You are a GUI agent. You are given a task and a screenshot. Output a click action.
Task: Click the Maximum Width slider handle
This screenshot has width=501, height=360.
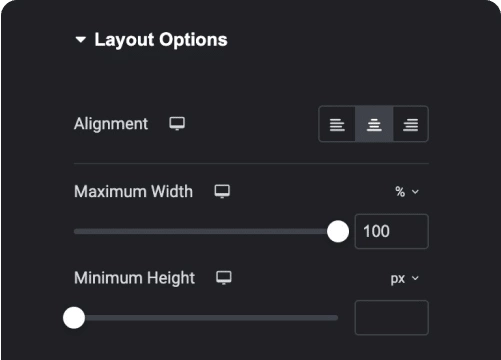[338, 231]
